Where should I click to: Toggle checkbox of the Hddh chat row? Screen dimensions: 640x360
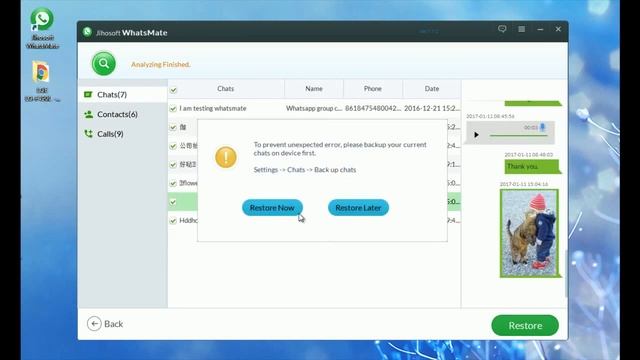(x=173, y=220)
